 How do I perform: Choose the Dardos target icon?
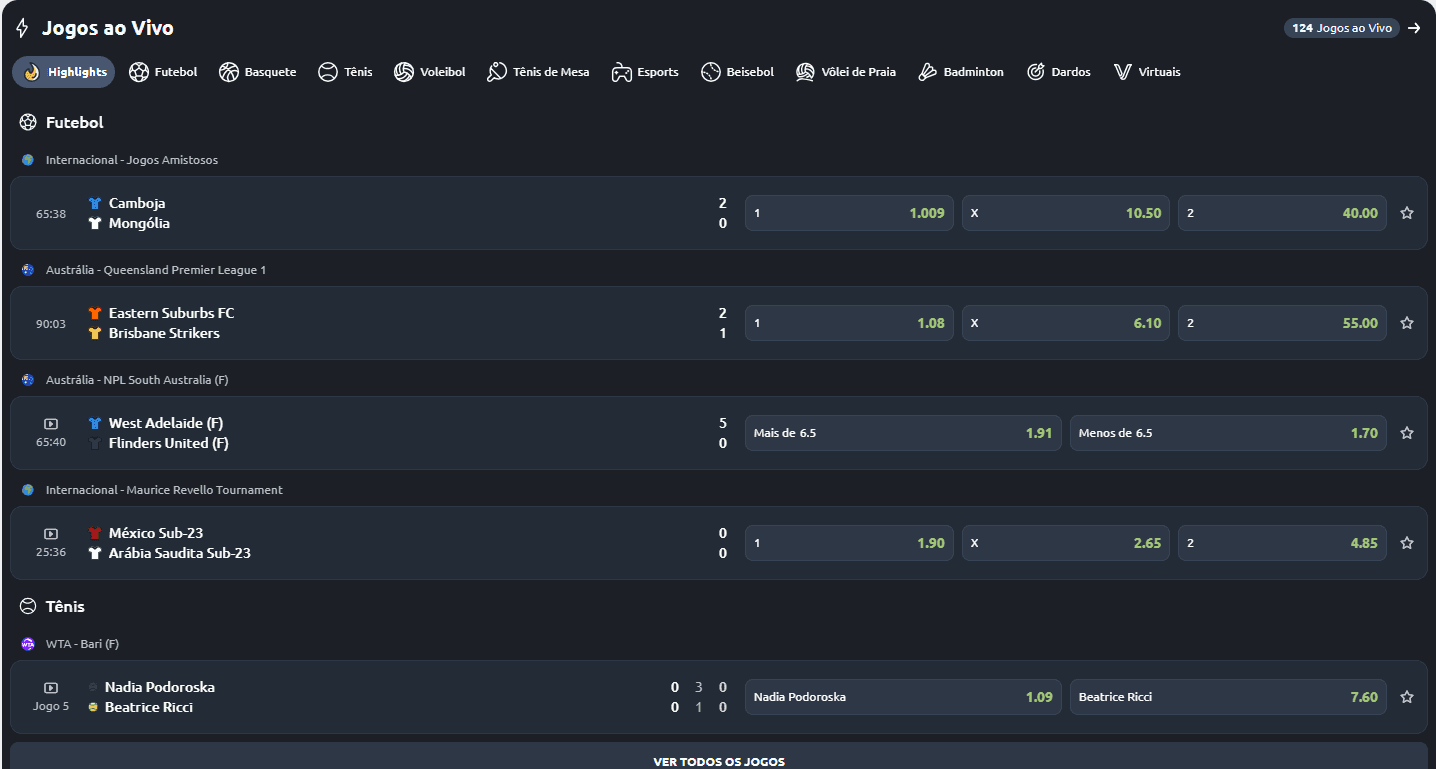pos(1036,72)
